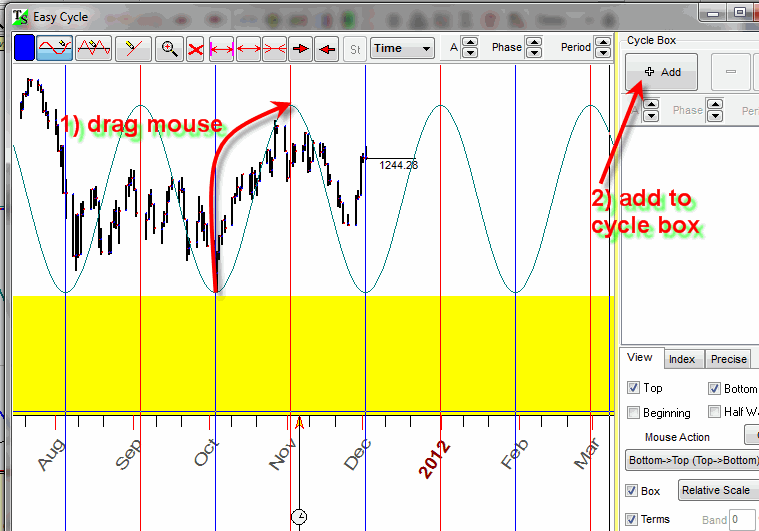Screen dimensions: 759x531
Task: Click the red right arrow icon
Action: [300, 48]
